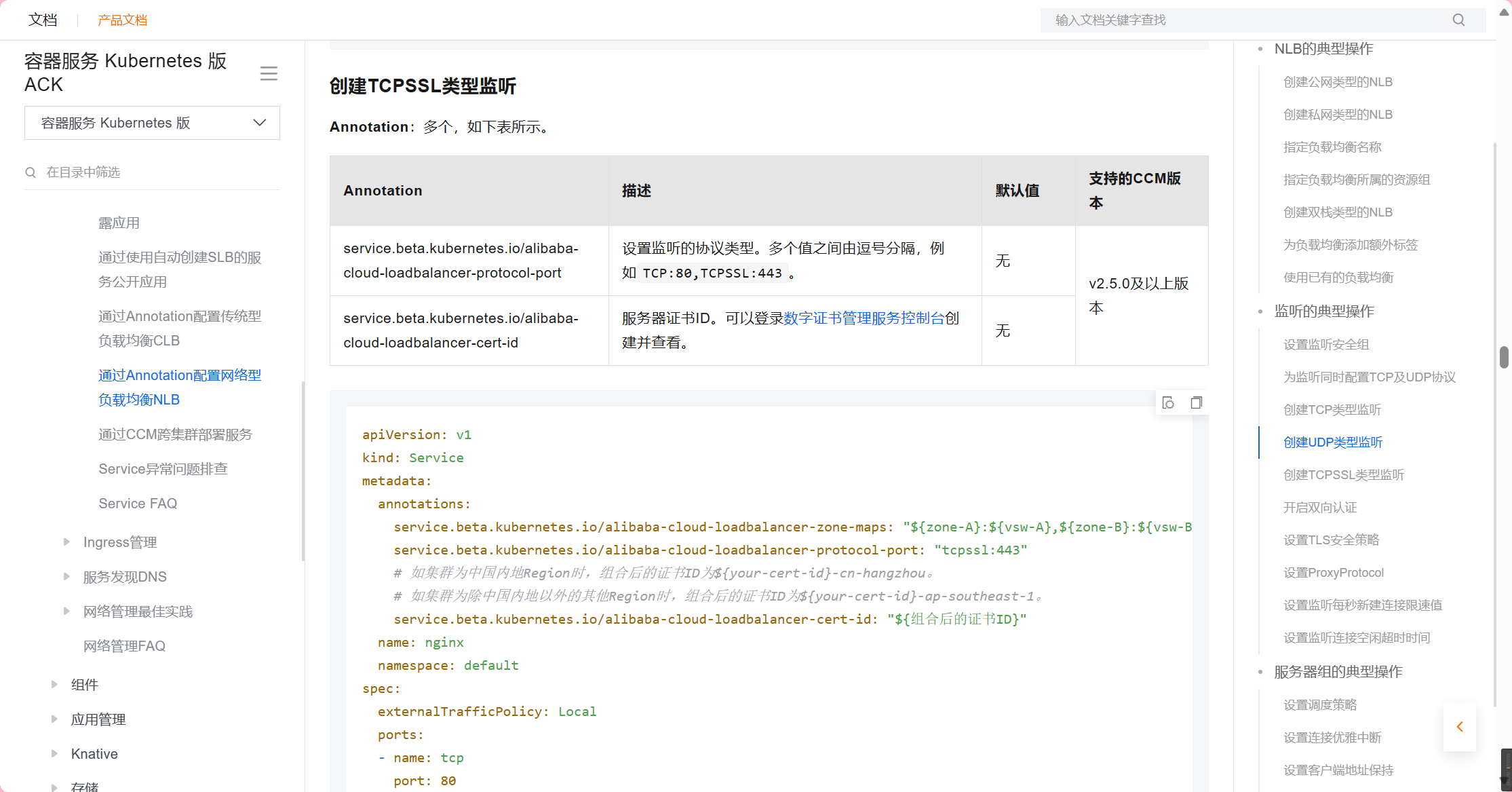Screen dimensions: 1512x792
Task: Jump to NLB的典型操作 section
Action: [1323, 49]
